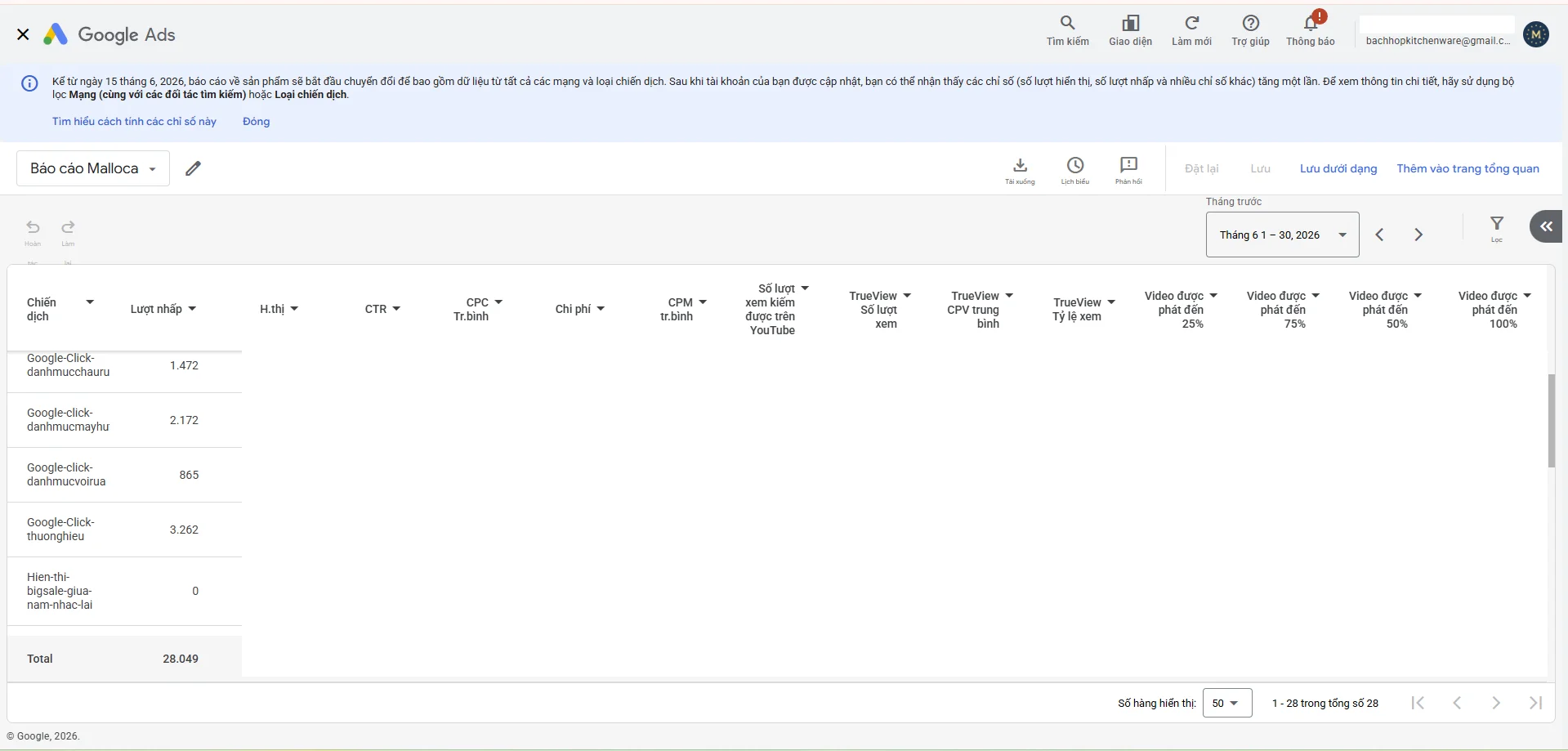Open the Chiến dịch column menu arrow
Image resolution: width=1568 pixels, height=751 pixels.
point(90,302)
